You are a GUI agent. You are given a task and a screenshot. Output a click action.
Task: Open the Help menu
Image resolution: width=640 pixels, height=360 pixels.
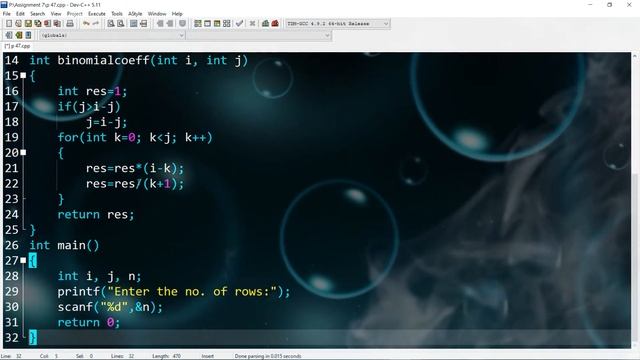177,13
